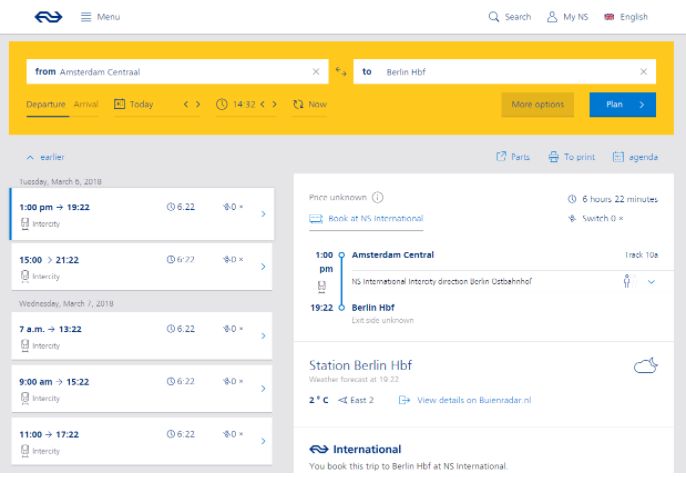This screenshot has height=477, width=686.
Task: Print the itinerary via To print
Action: pos(572,157)
